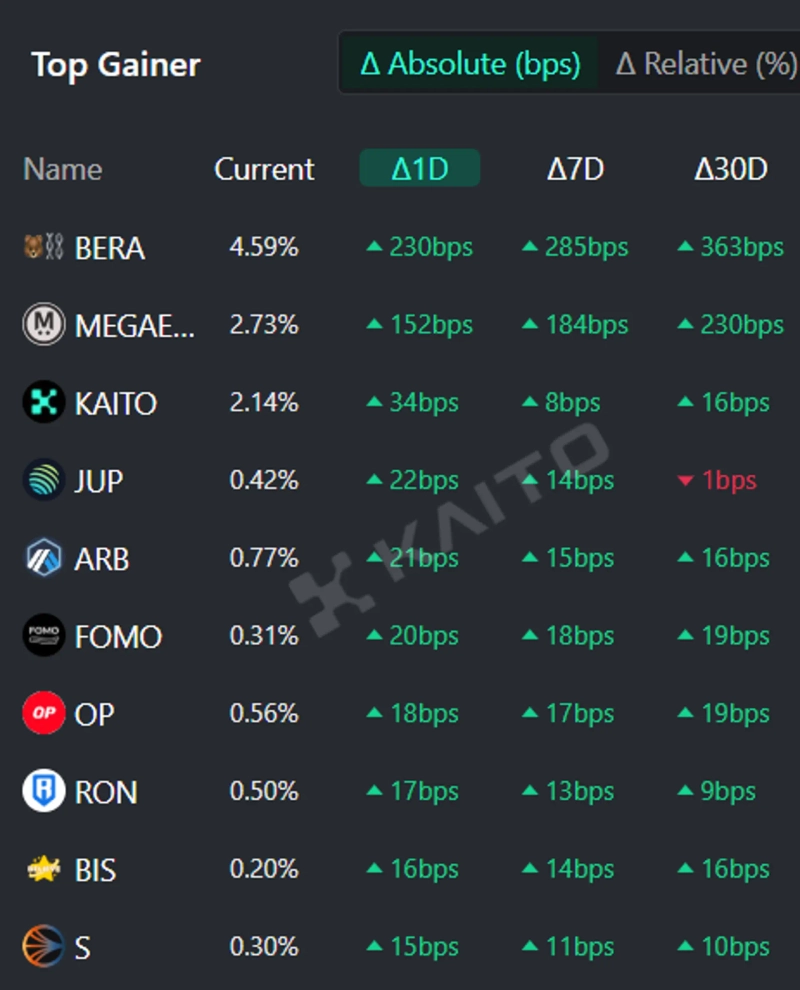This screenshot has height=990, width=800.
Task: Click the ARB Arbitrum icon
Action: coord(43,558)
